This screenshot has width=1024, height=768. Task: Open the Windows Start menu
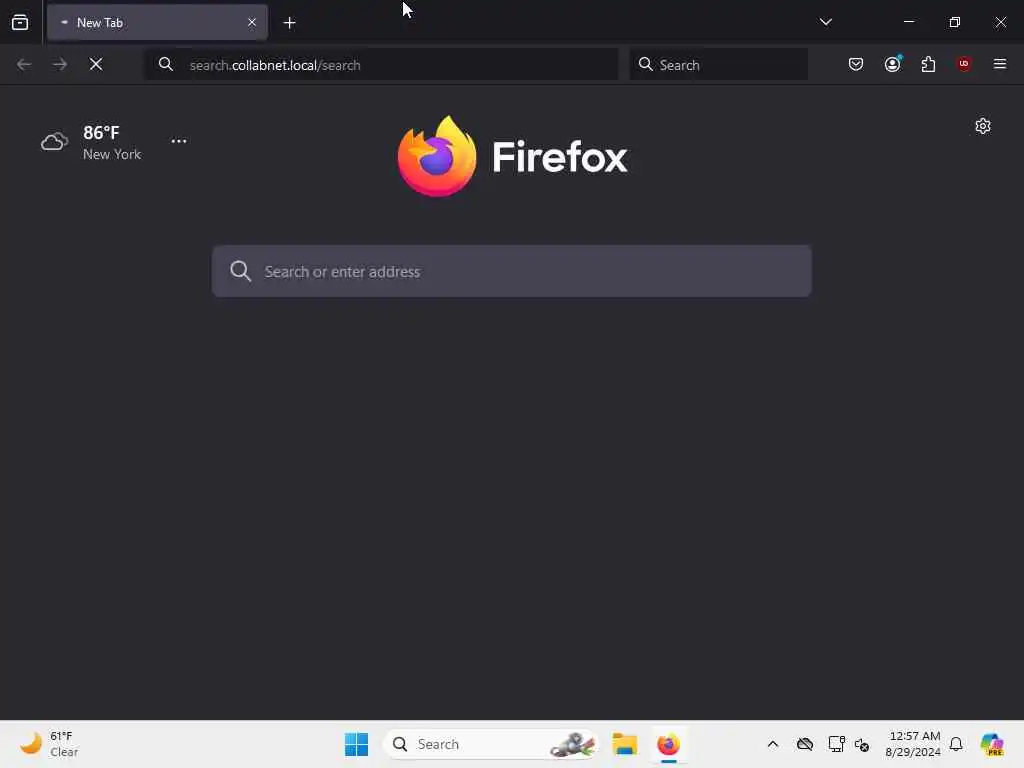(357, 744)
